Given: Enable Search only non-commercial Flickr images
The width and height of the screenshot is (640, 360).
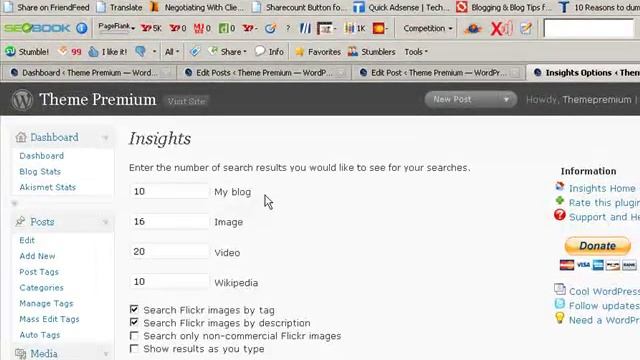Looking at the screenshot, I should (134, 336).
